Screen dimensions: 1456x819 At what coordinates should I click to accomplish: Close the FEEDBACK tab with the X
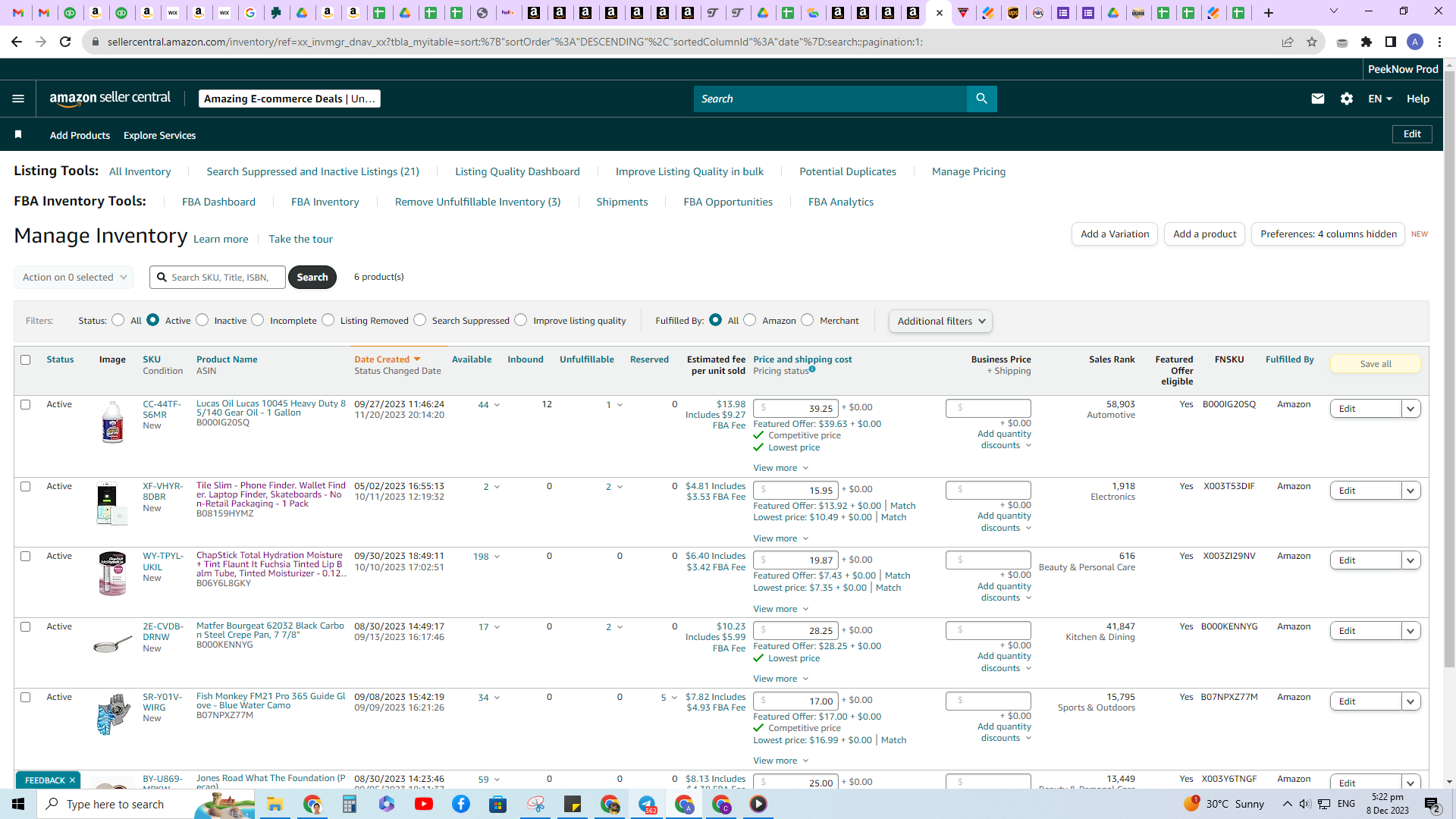tap(72, 780)
